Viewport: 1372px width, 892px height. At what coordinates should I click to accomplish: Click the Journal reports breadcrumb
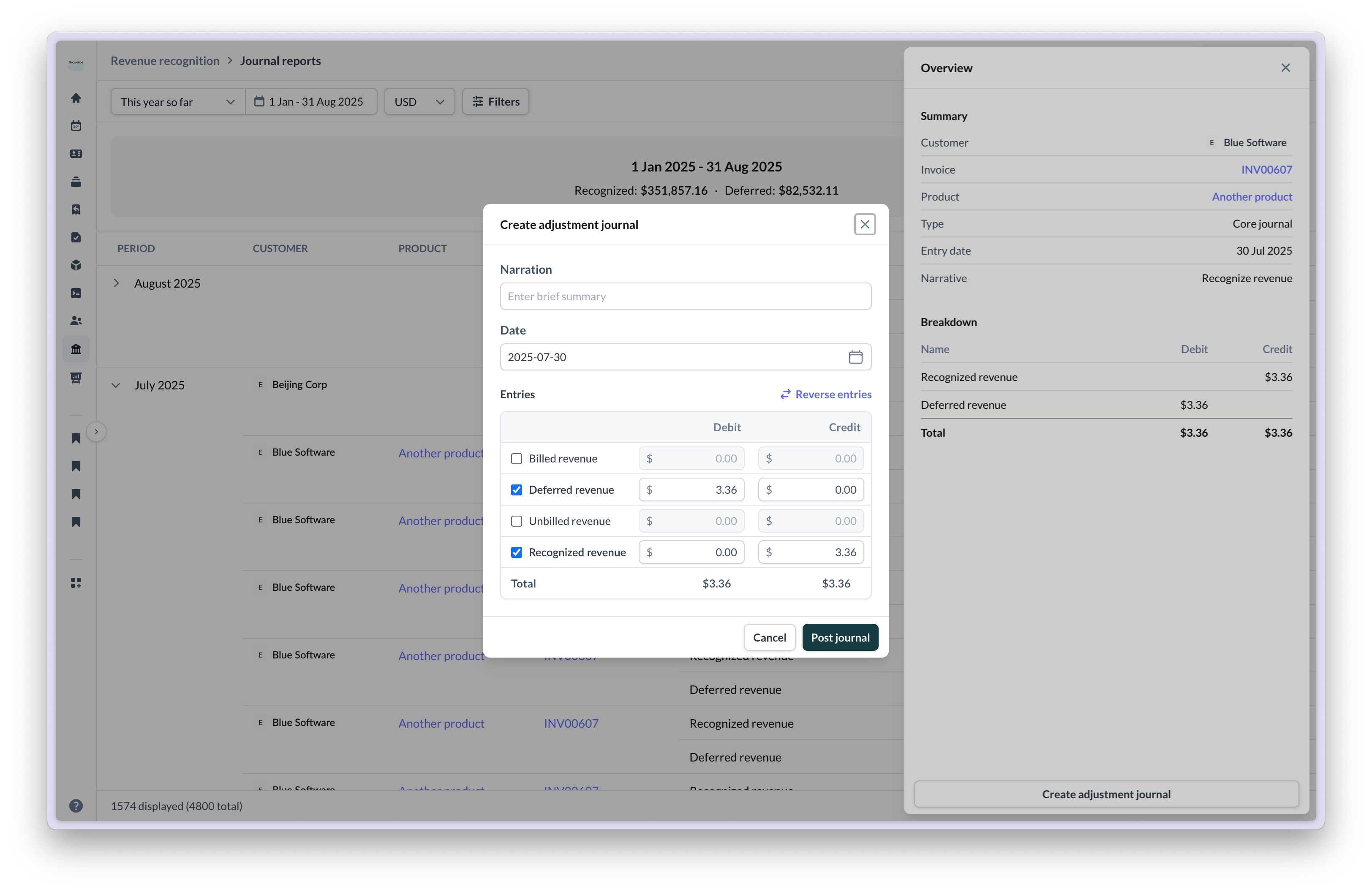[281, 60]
